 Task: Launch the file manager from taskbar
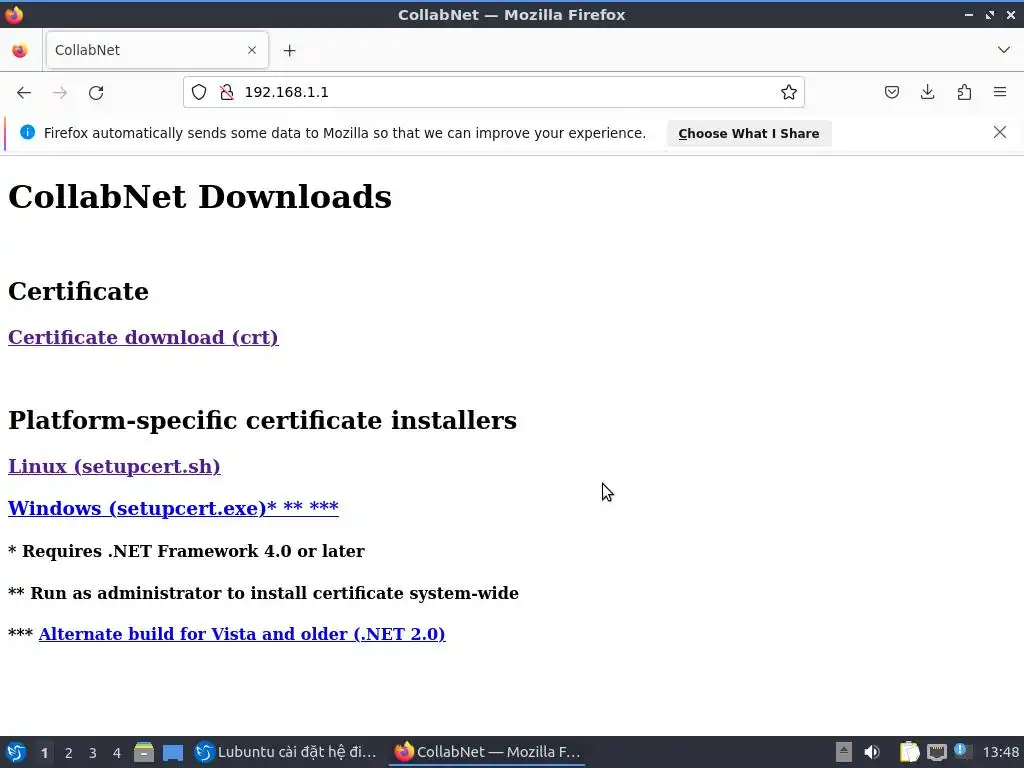(x=144, y=752)
